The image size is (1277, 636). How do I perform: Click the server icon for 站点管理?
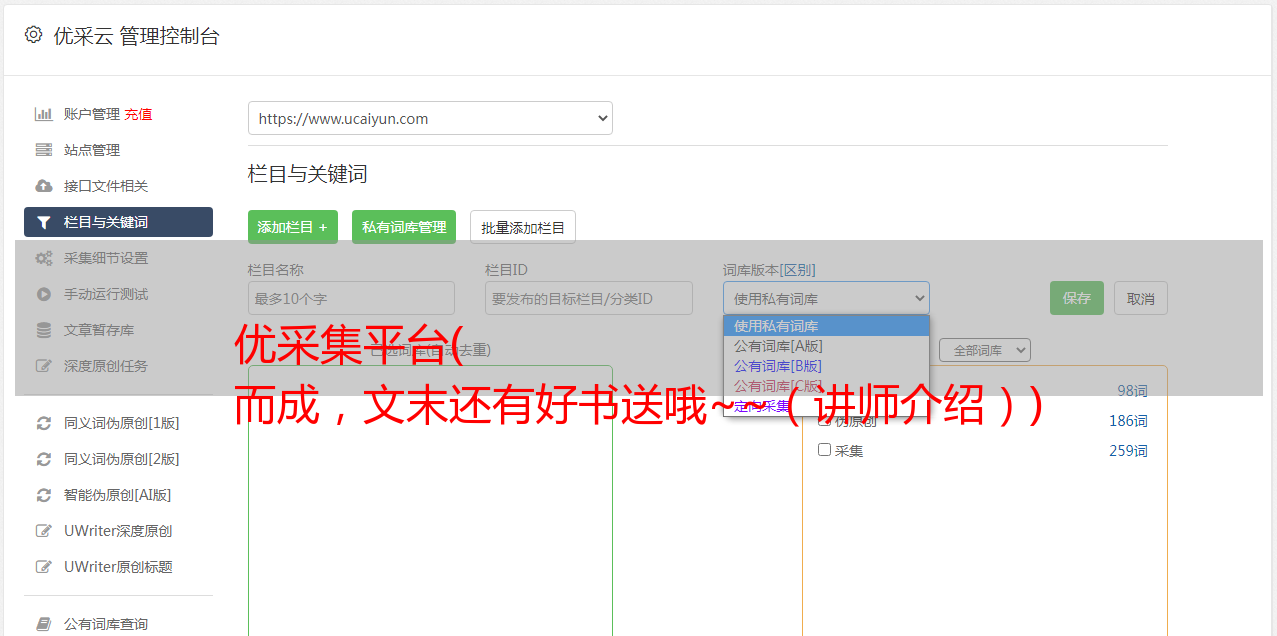[43, 150]
